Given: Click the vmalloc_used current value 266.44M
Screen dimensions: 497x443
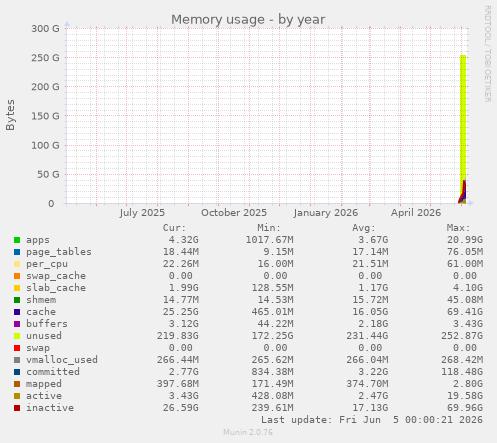Looking at the screenshot, I should point(178,360).
